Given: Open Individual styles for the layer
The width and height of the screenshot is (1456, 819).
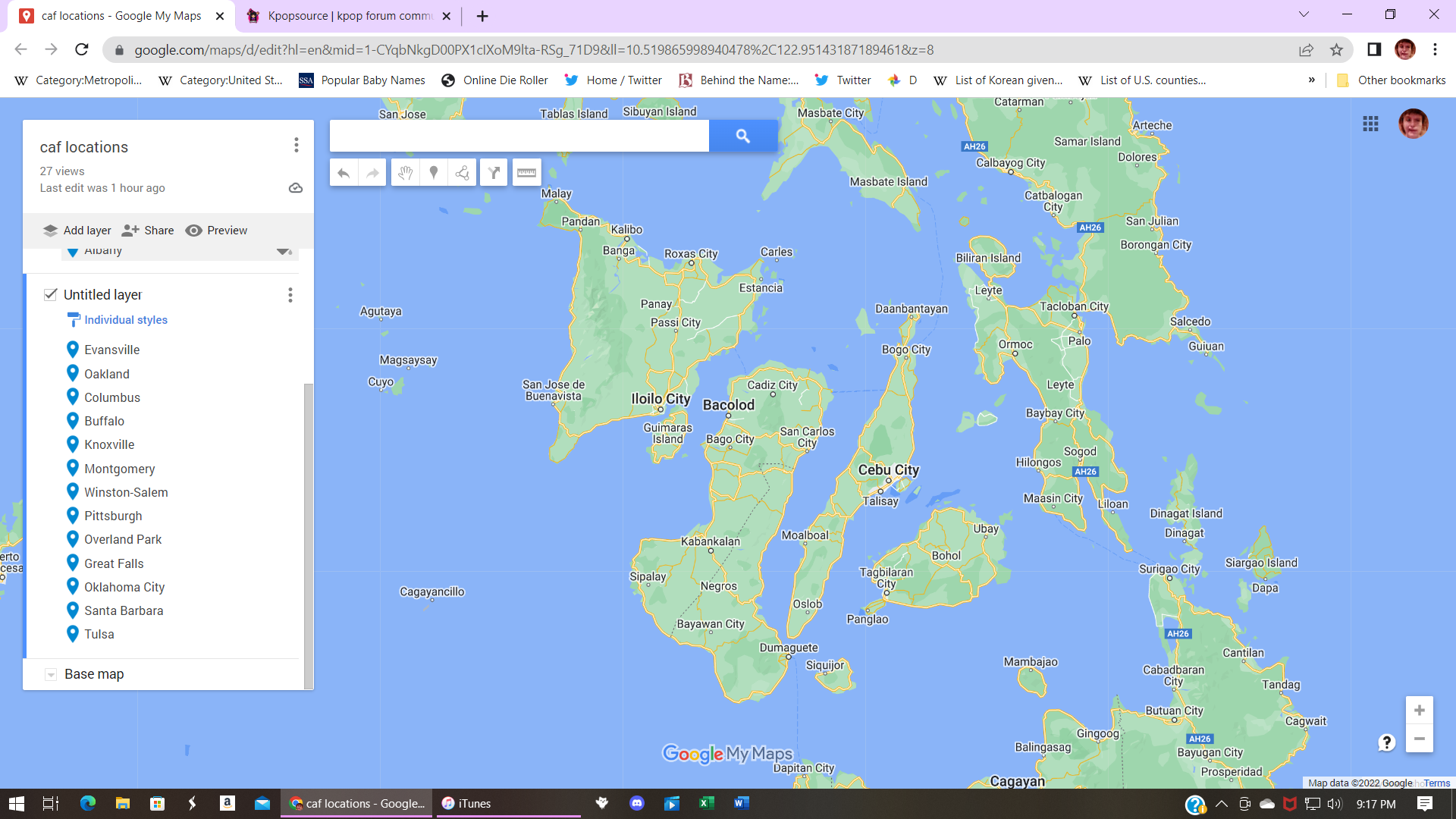Looking at the screenshot, I should [126, 320].
